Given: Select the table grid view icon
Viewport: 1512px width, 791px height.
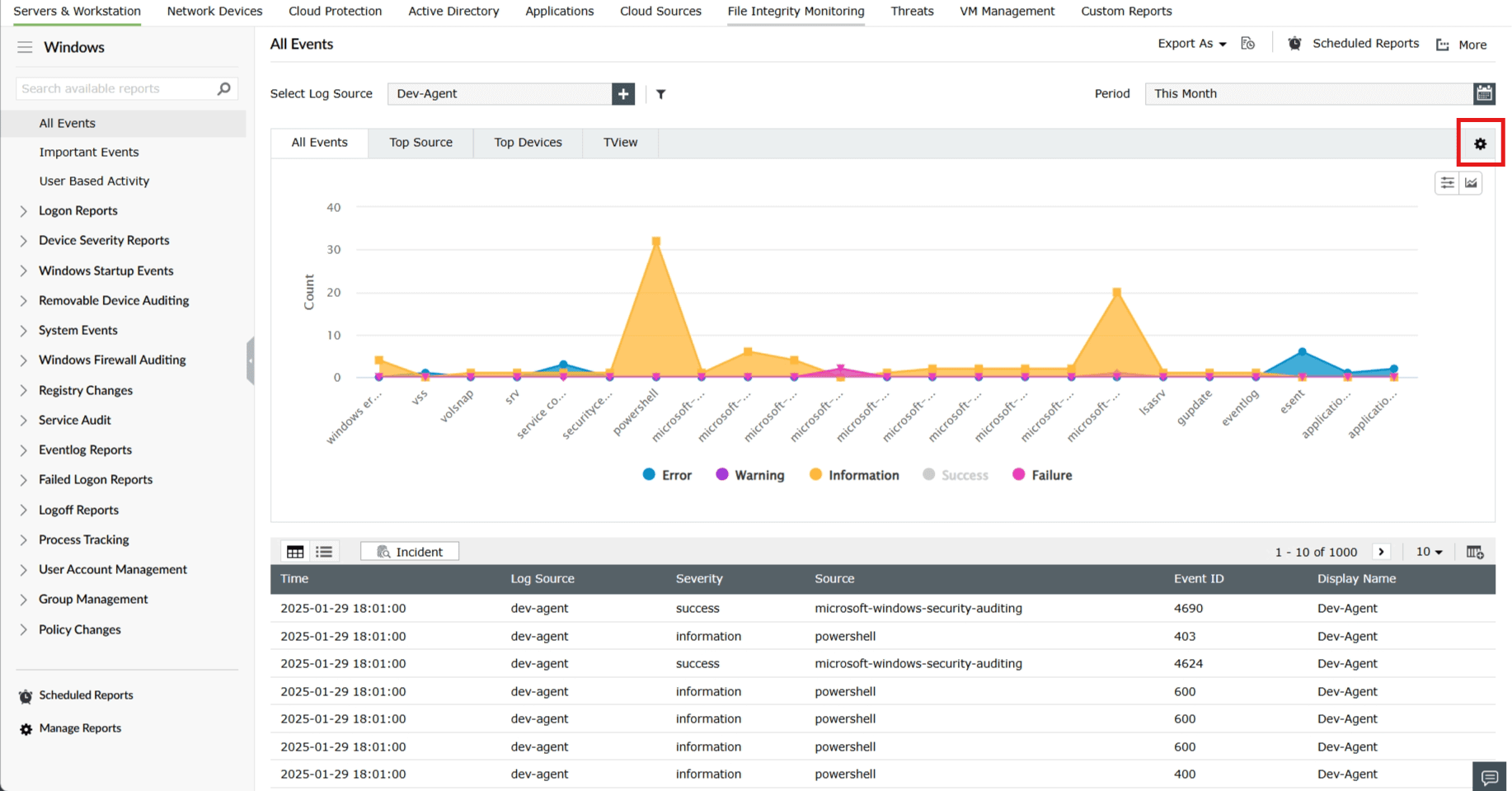Looking at the screenshot, I should coord(294,551).
